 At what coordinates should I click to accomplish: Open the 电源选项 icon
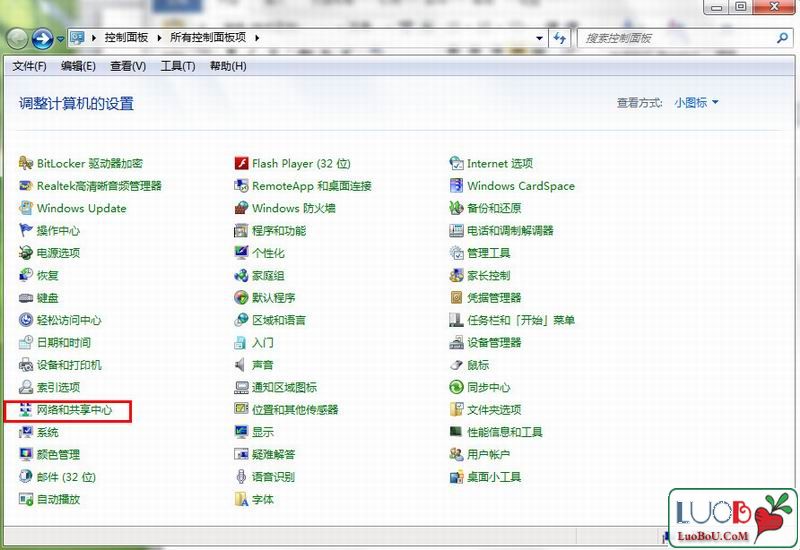[26, 253]
